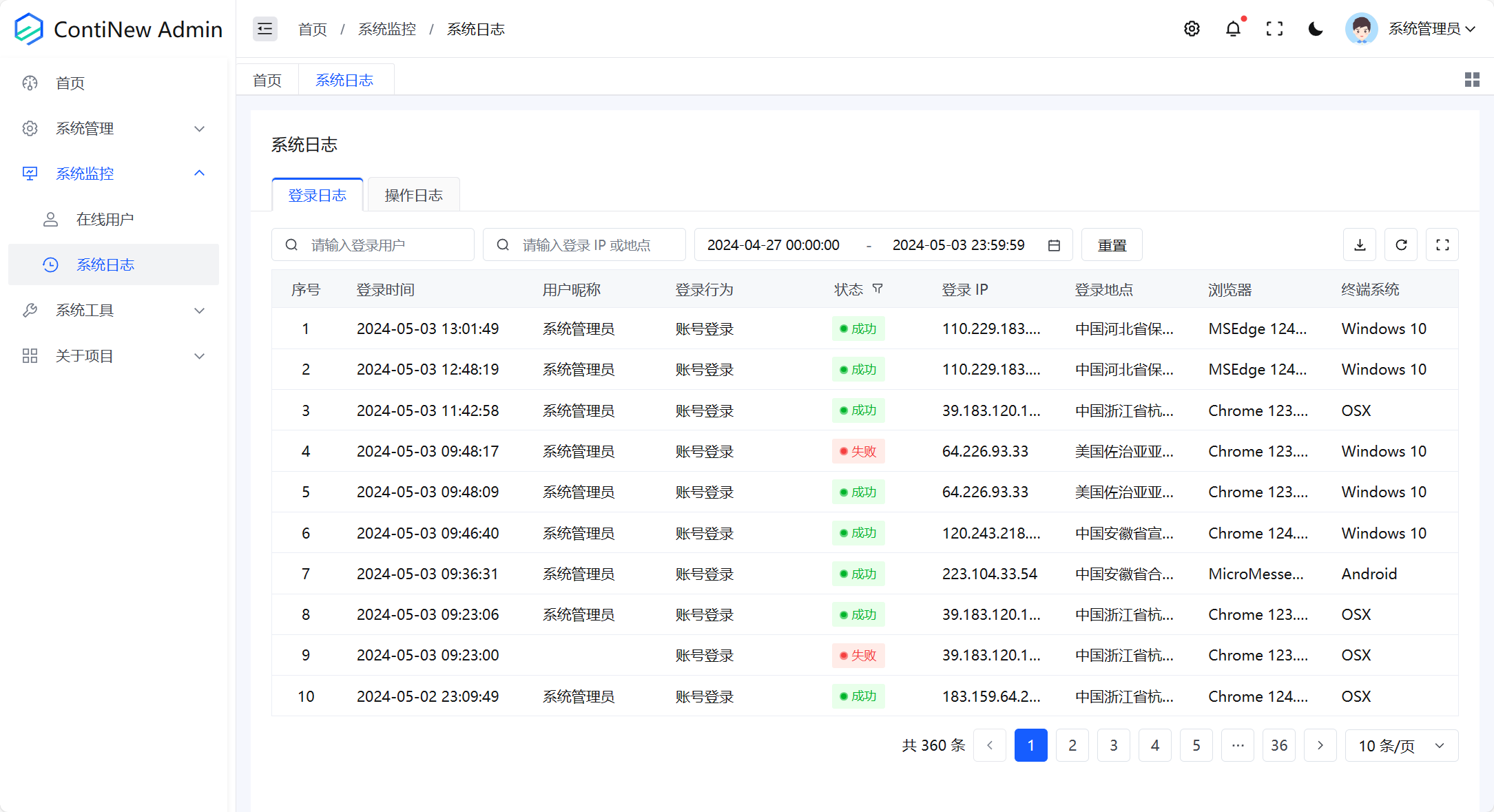
Task: Enter fullscreen via the top bar icon
Action: tap(1275, 29)
